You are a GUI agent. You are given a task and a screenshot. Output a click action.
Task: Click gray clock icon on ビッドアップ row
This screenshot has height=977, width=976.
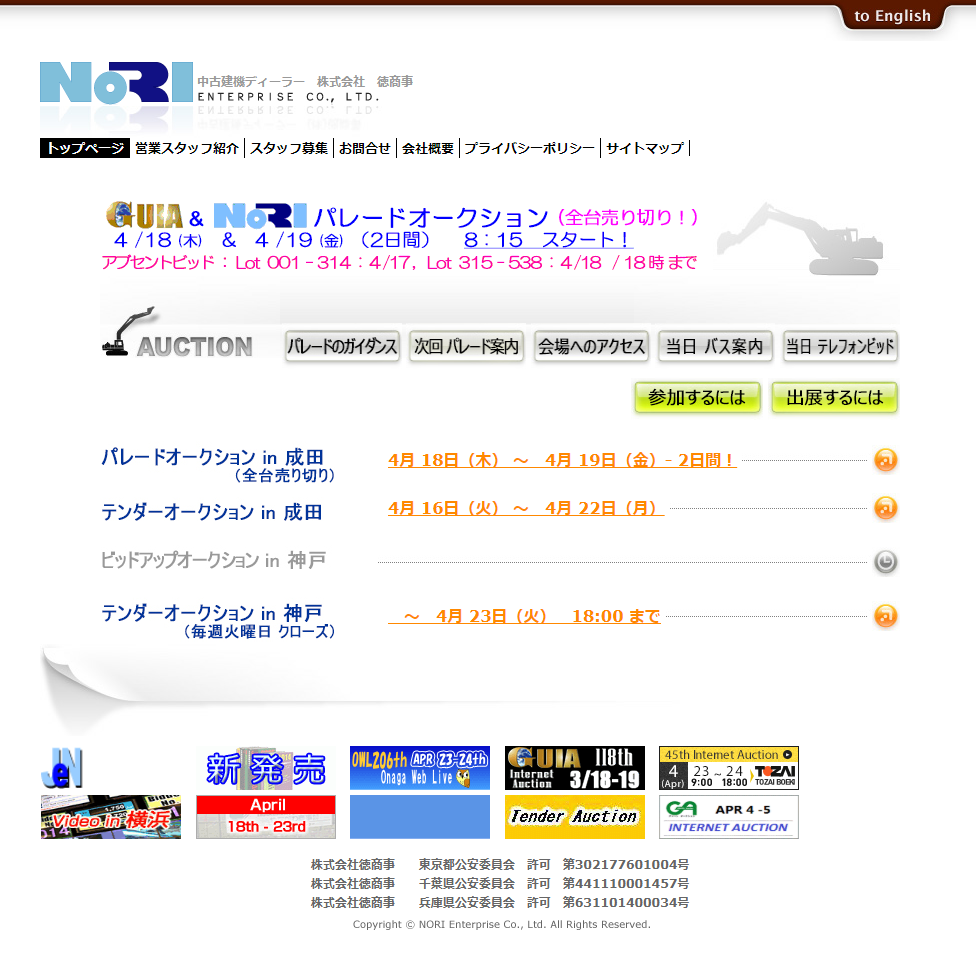pos(885,561)
